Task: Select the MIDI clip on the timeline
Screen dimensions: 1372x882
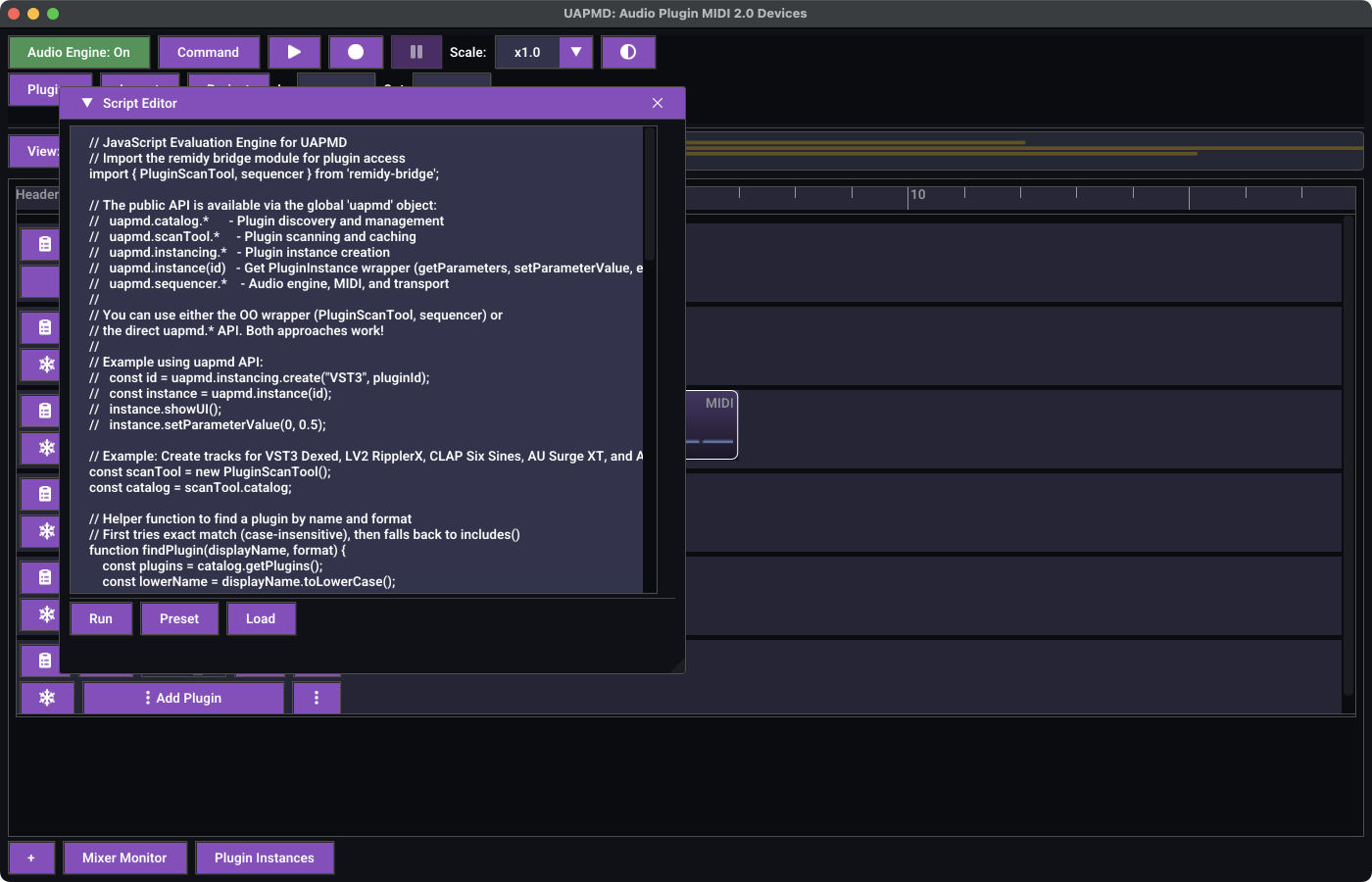Action: click(711, 424)
